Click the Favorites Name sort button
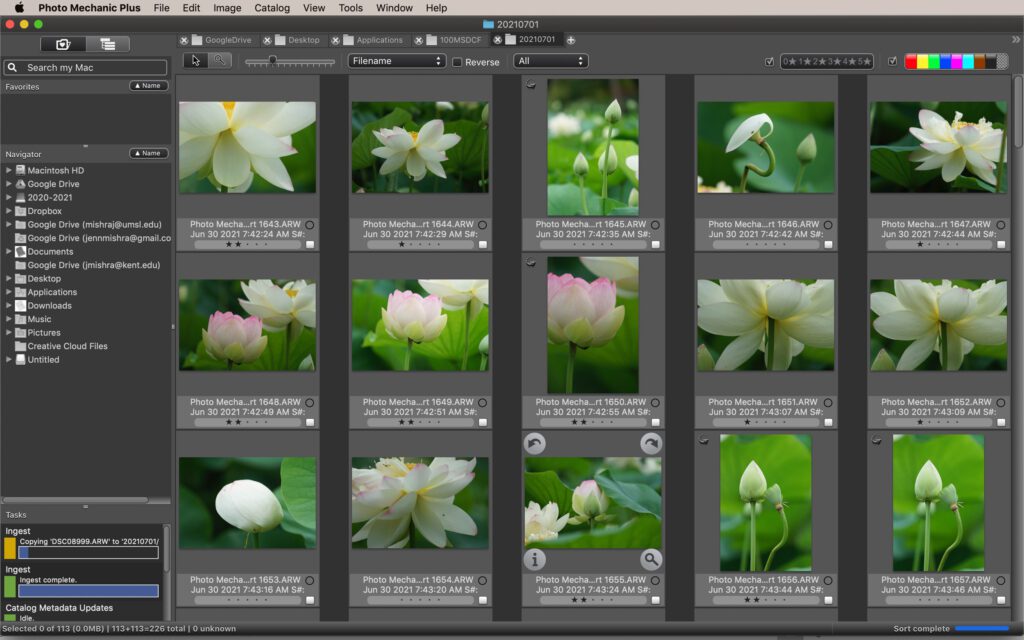 pos(148,86)
